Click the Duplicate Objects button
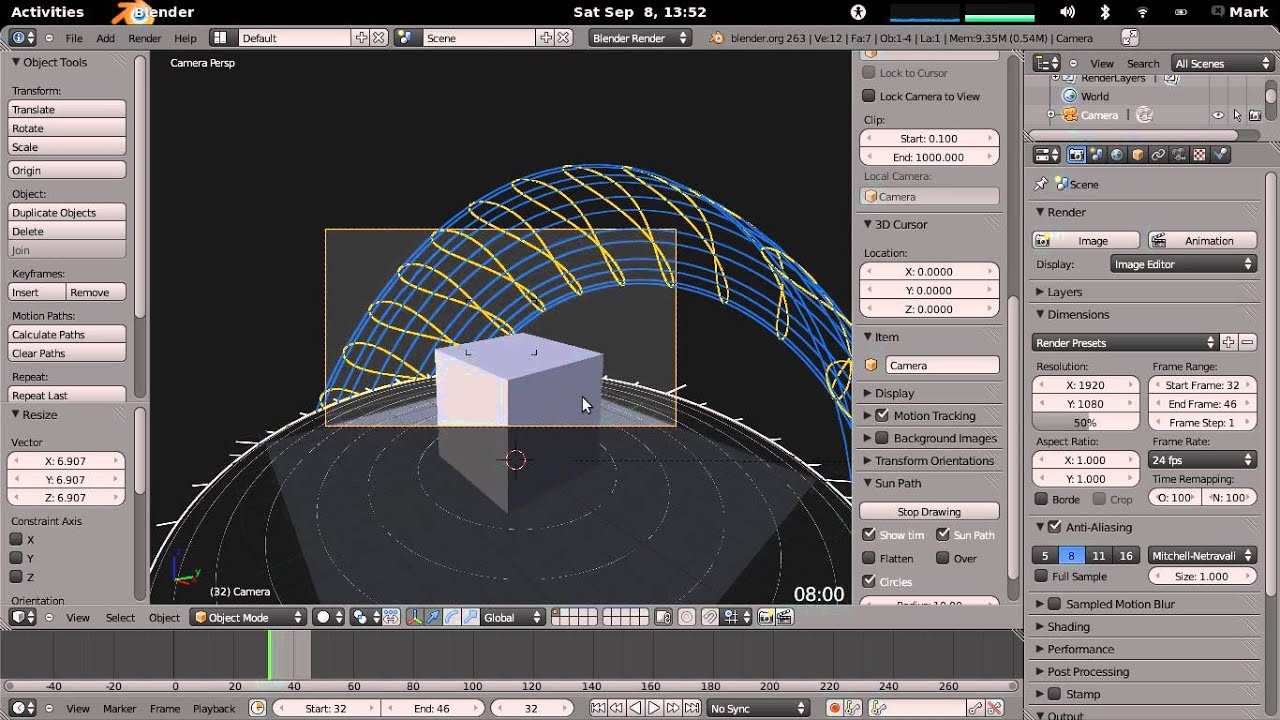1280x720 pixels. coord(67,213)
